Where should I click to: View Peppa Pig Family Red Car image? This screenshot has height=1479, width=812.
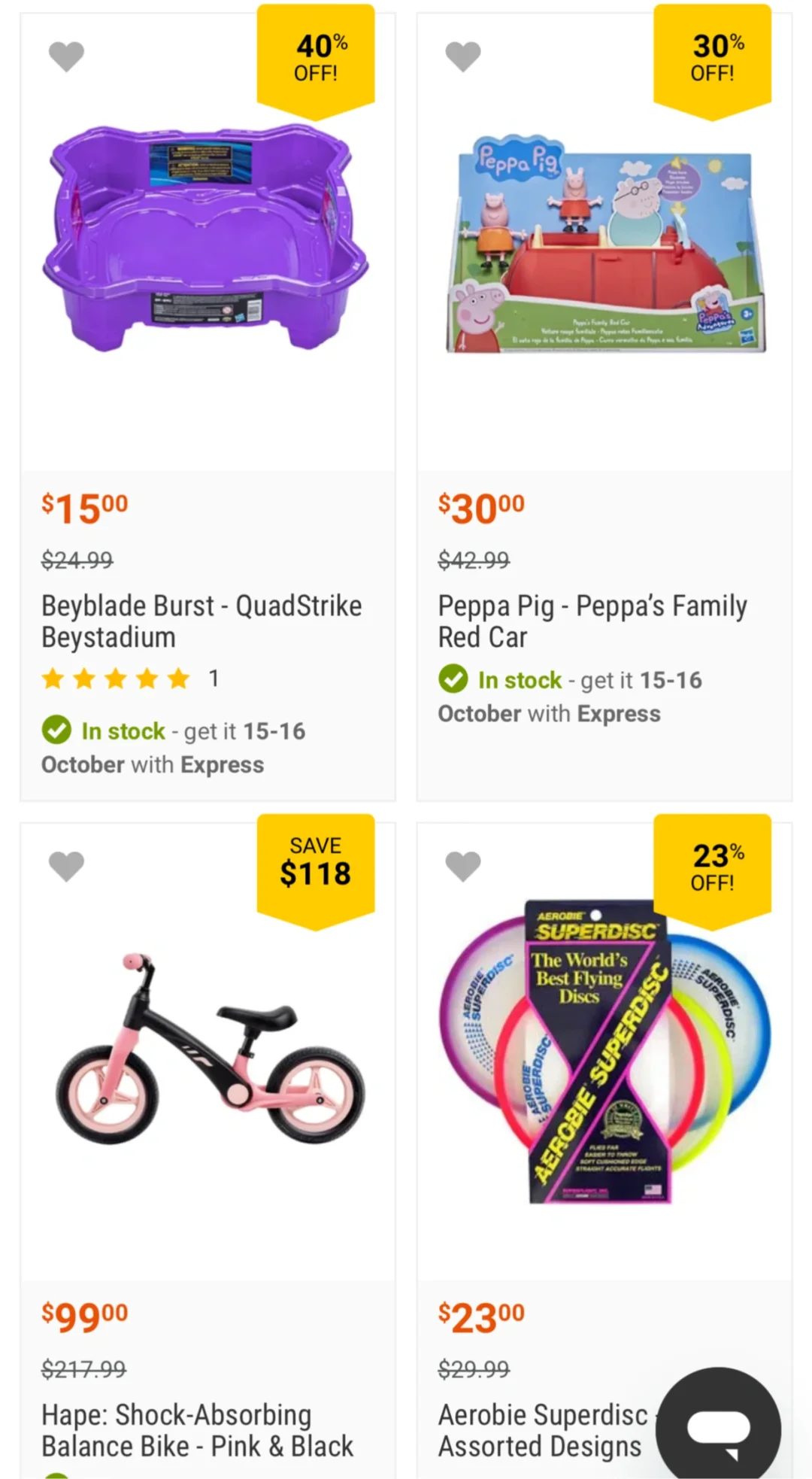click(x=604, y=245)
